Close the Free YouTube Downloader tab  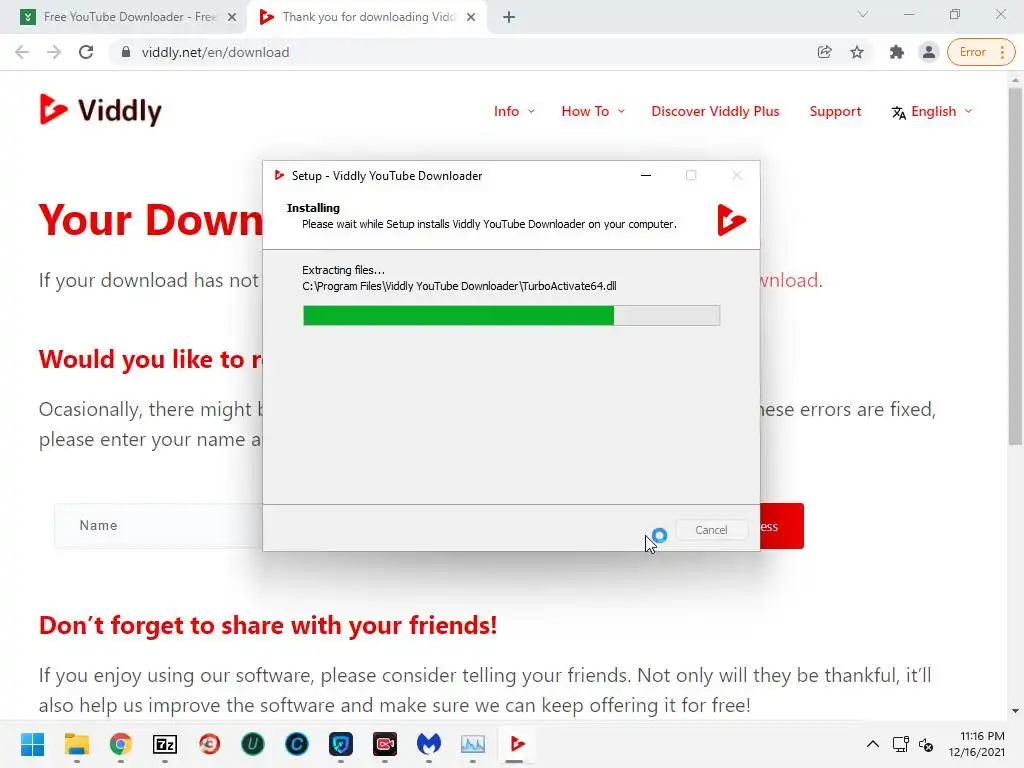[232, 17]
